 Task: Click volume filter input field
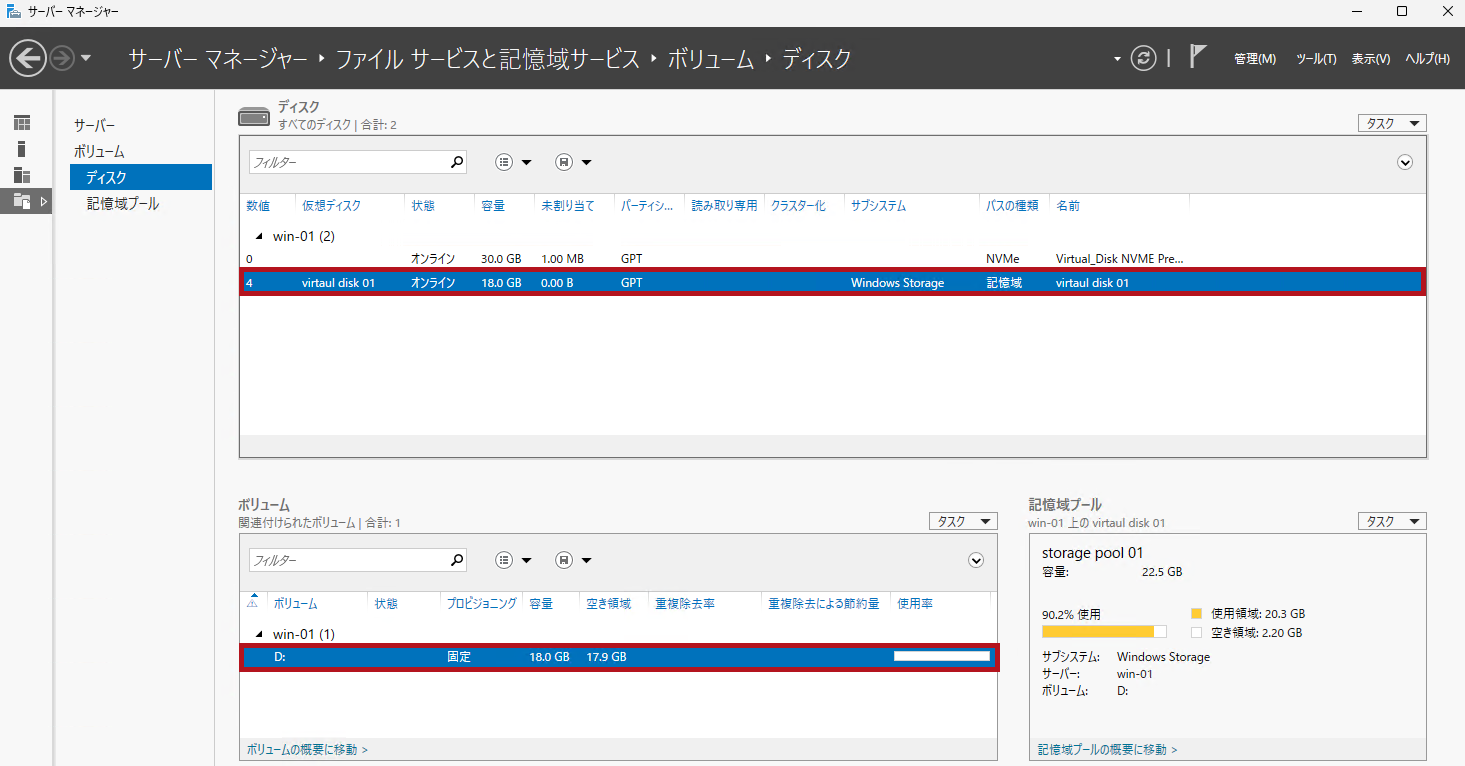[346, 560]
